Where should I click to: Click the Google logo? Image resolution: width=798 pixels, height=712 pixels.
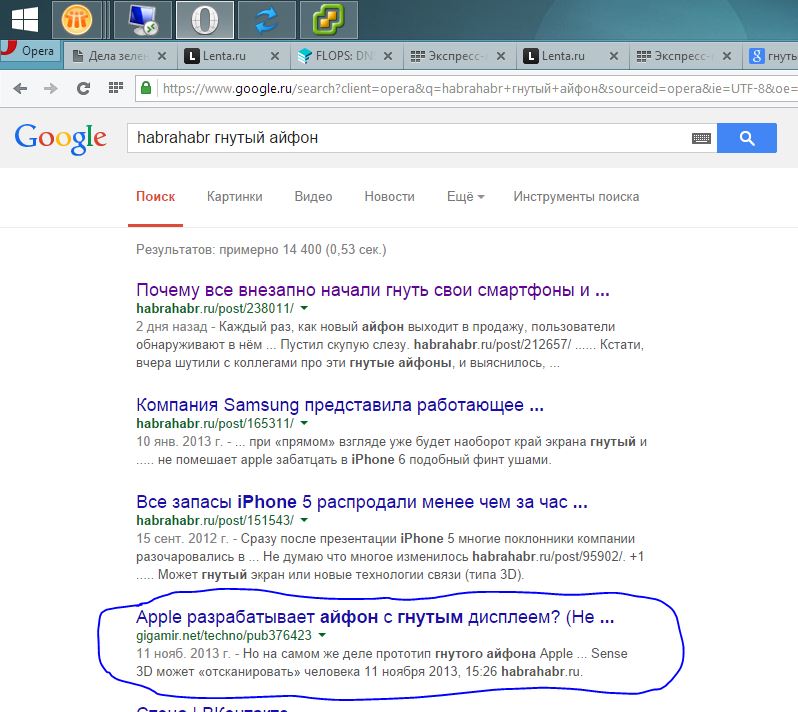pos(61,138)
